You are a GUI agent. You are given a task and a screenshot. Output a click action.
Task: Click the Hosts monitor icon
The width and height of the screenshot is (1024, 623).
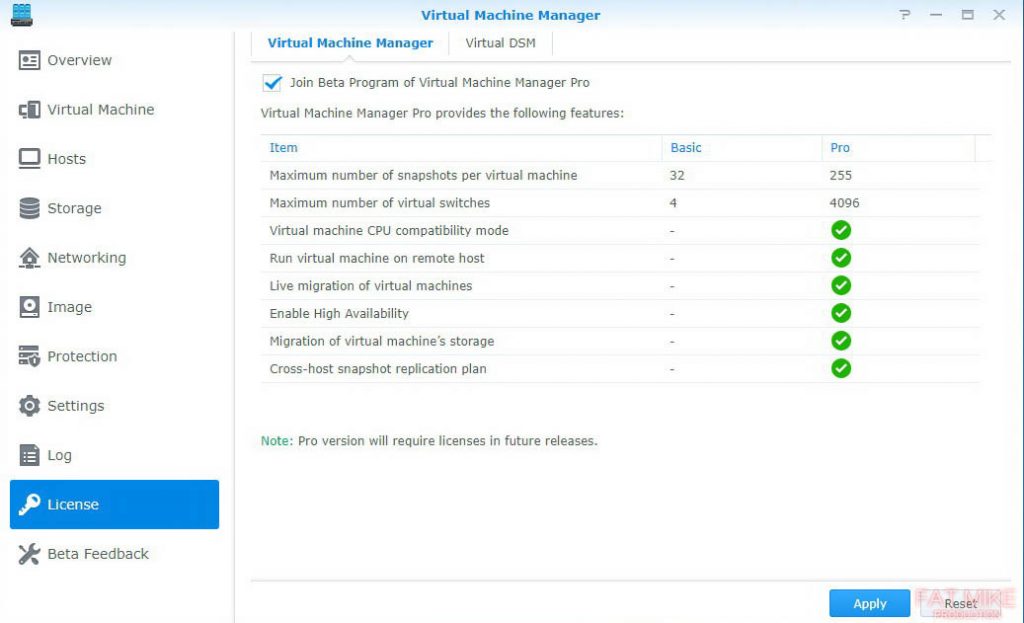click(29, 159)
